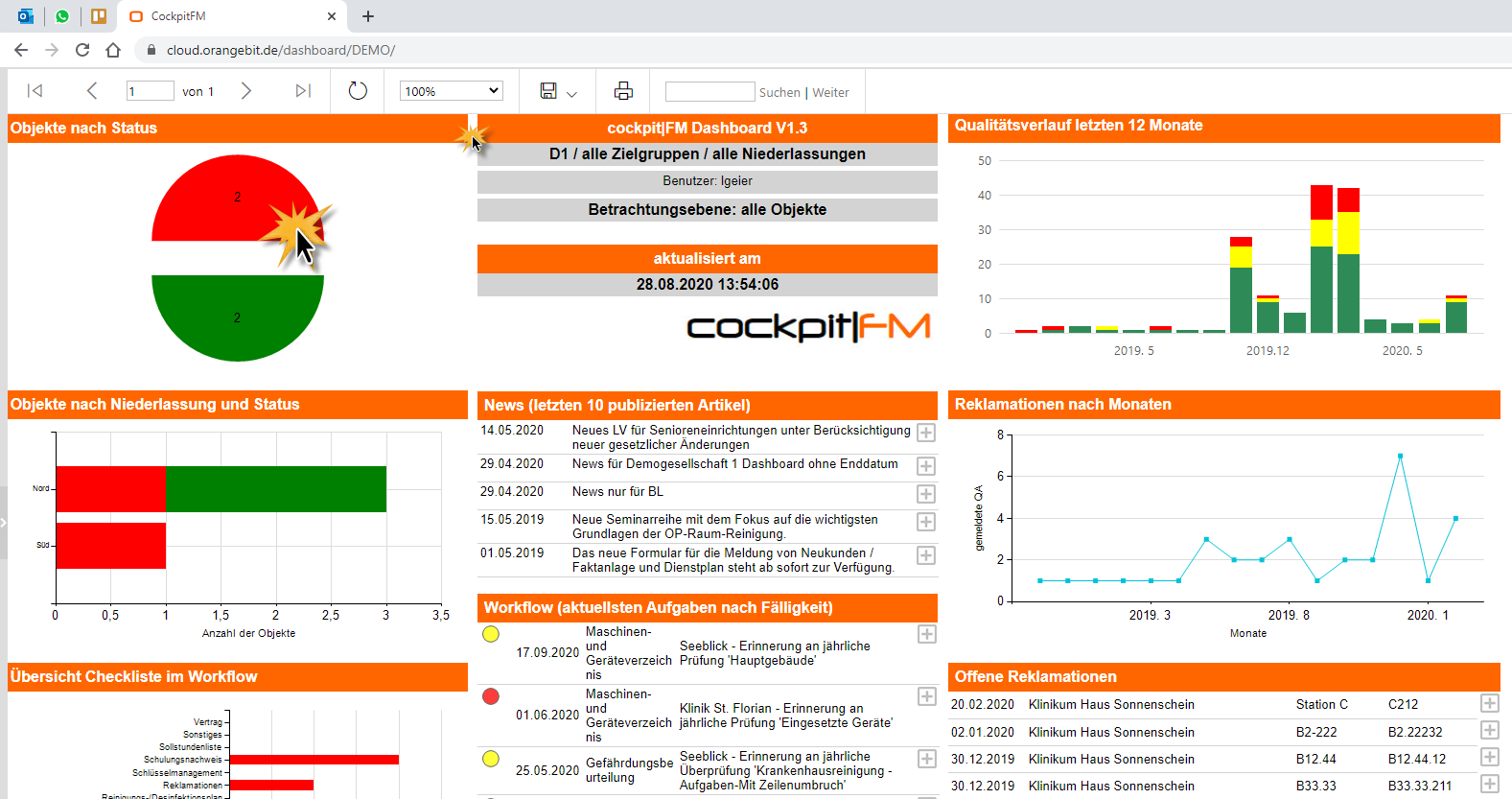1512x799 pixels.
Task: Refresh the dashboard report
Action: click(358, 91)
